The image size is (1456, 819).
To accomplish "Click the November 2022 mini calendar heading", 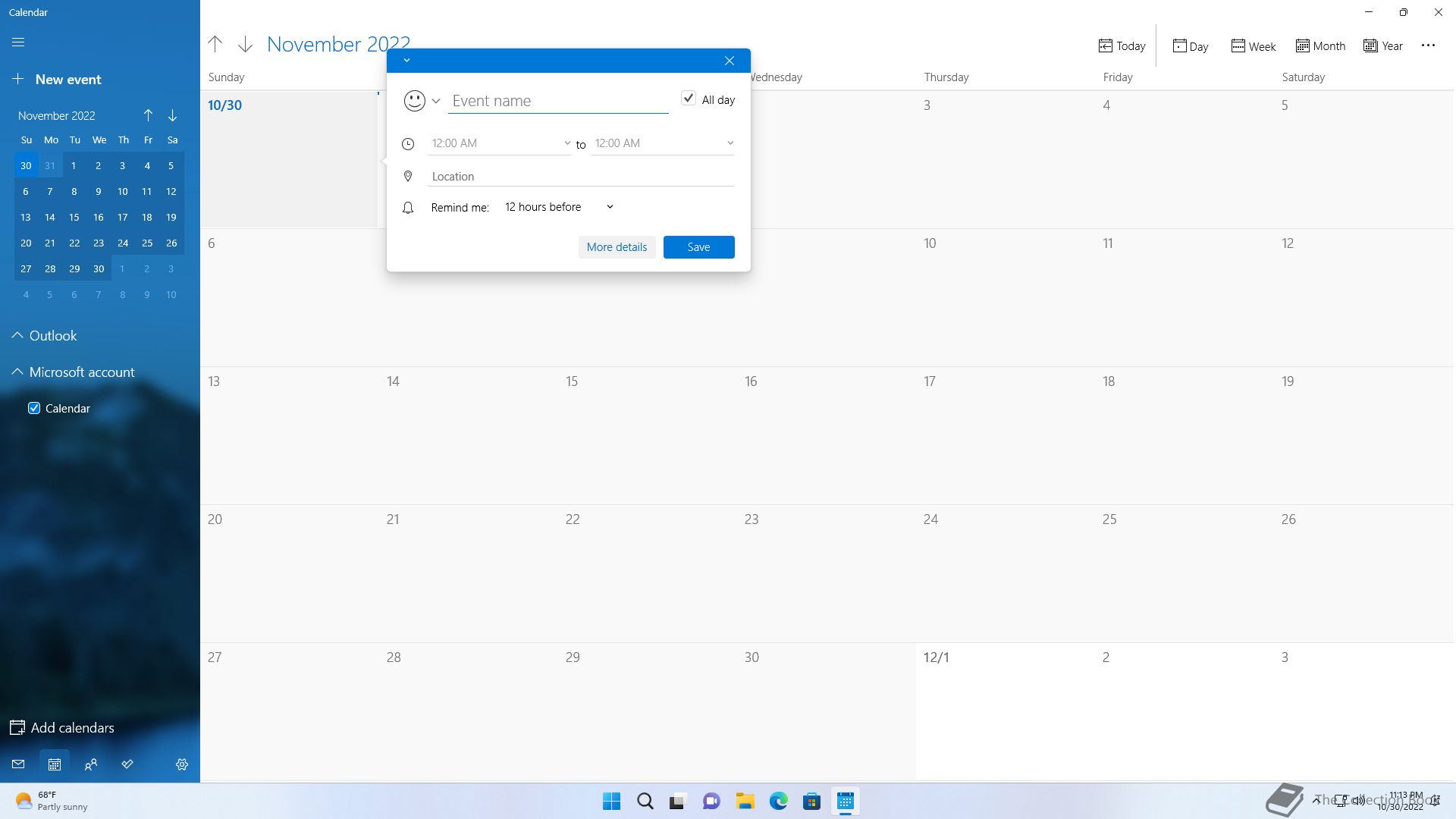I will 57,115.
